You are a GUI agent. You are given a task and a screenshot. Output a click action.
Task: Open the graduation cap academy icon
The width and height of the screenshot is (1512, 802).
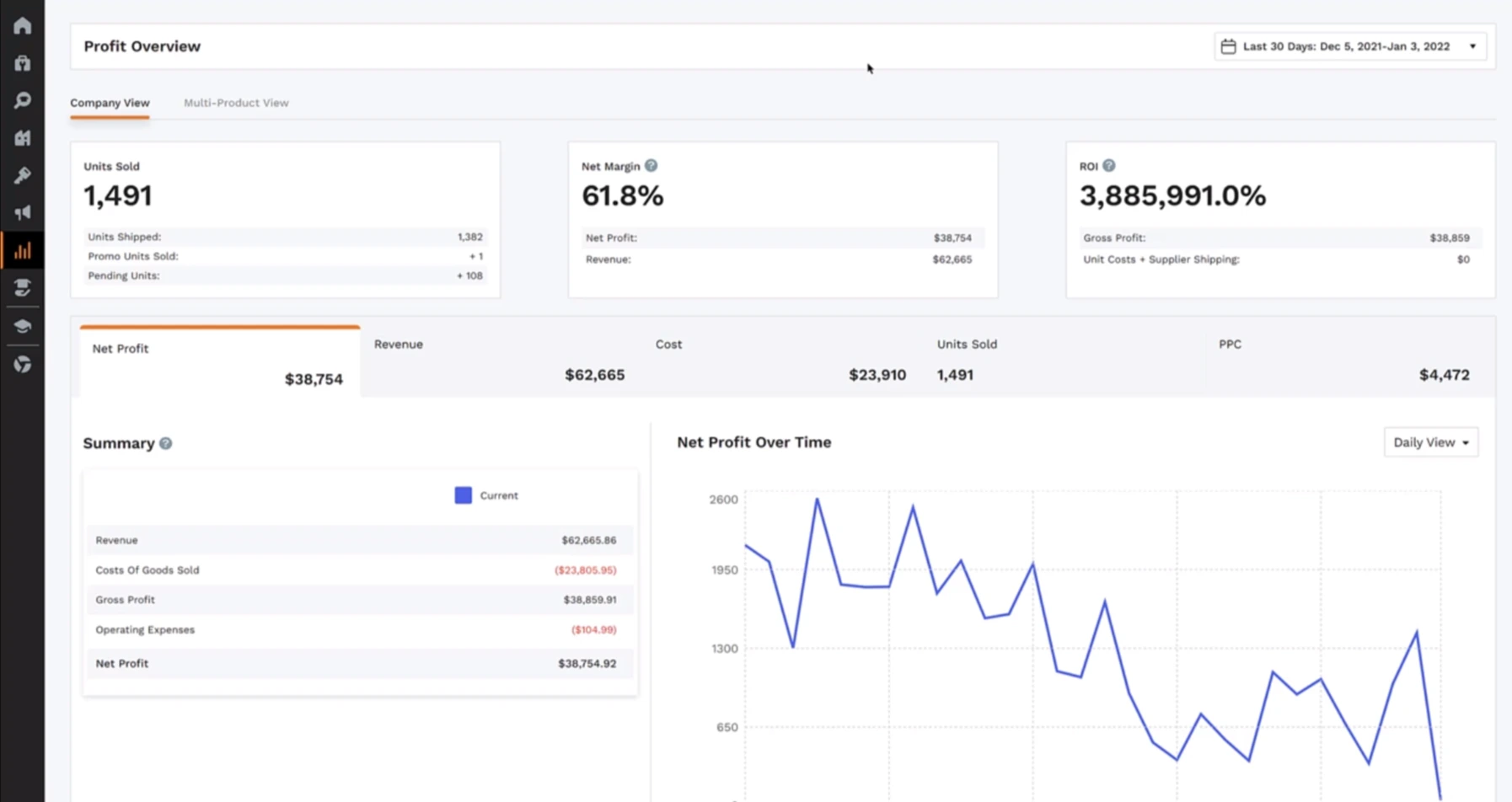(23, 326)
